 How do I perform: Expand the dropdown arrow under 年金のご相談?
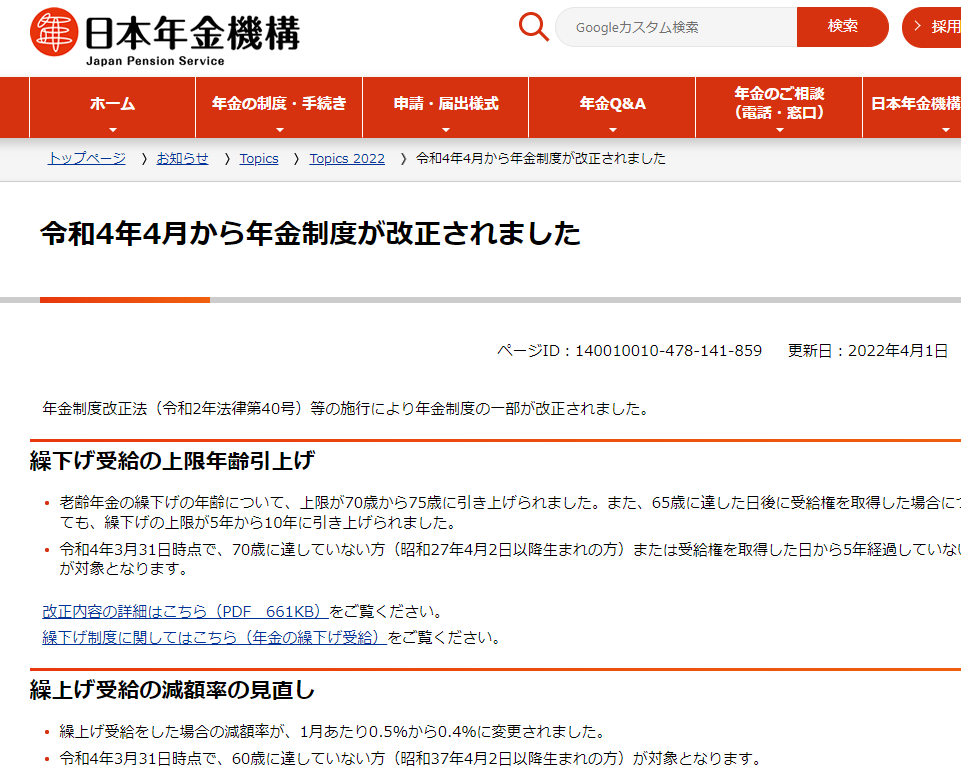(x=780, y=130)
